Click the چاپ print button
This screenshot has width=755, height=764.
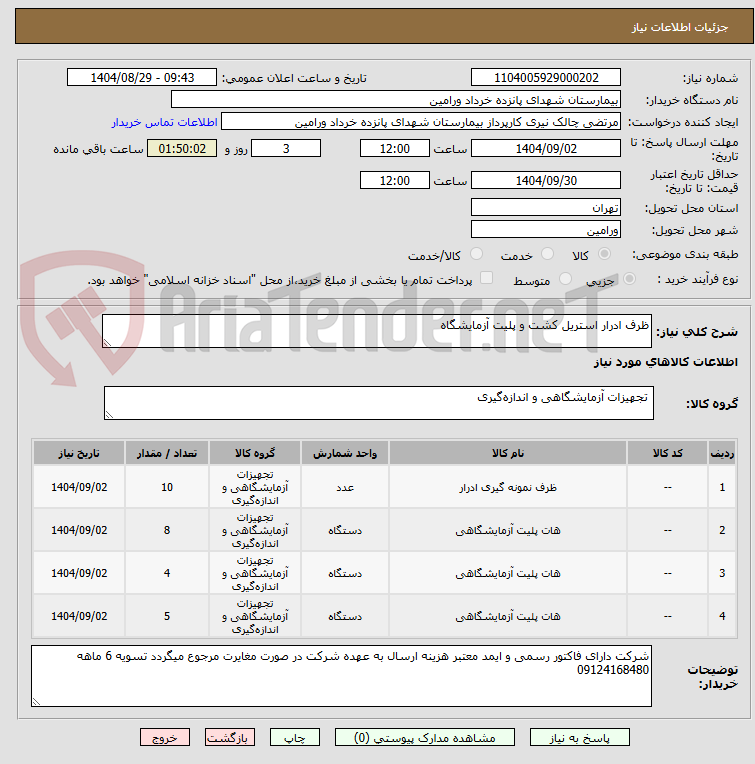click(295, 738)
